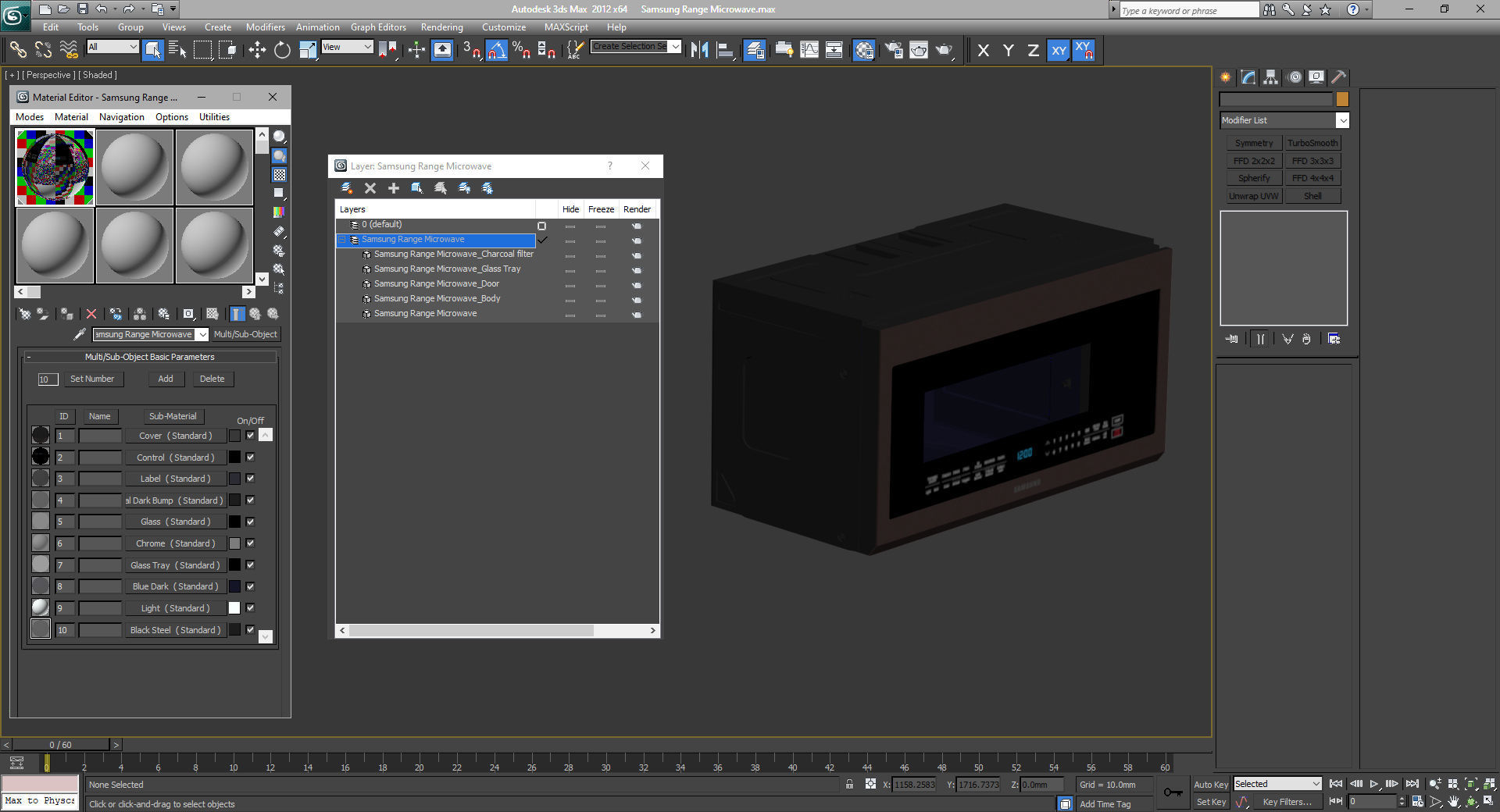Activate the Select and Rotate tool
The width and height of the screenshot is (1500, 812).
pos(282,50)
